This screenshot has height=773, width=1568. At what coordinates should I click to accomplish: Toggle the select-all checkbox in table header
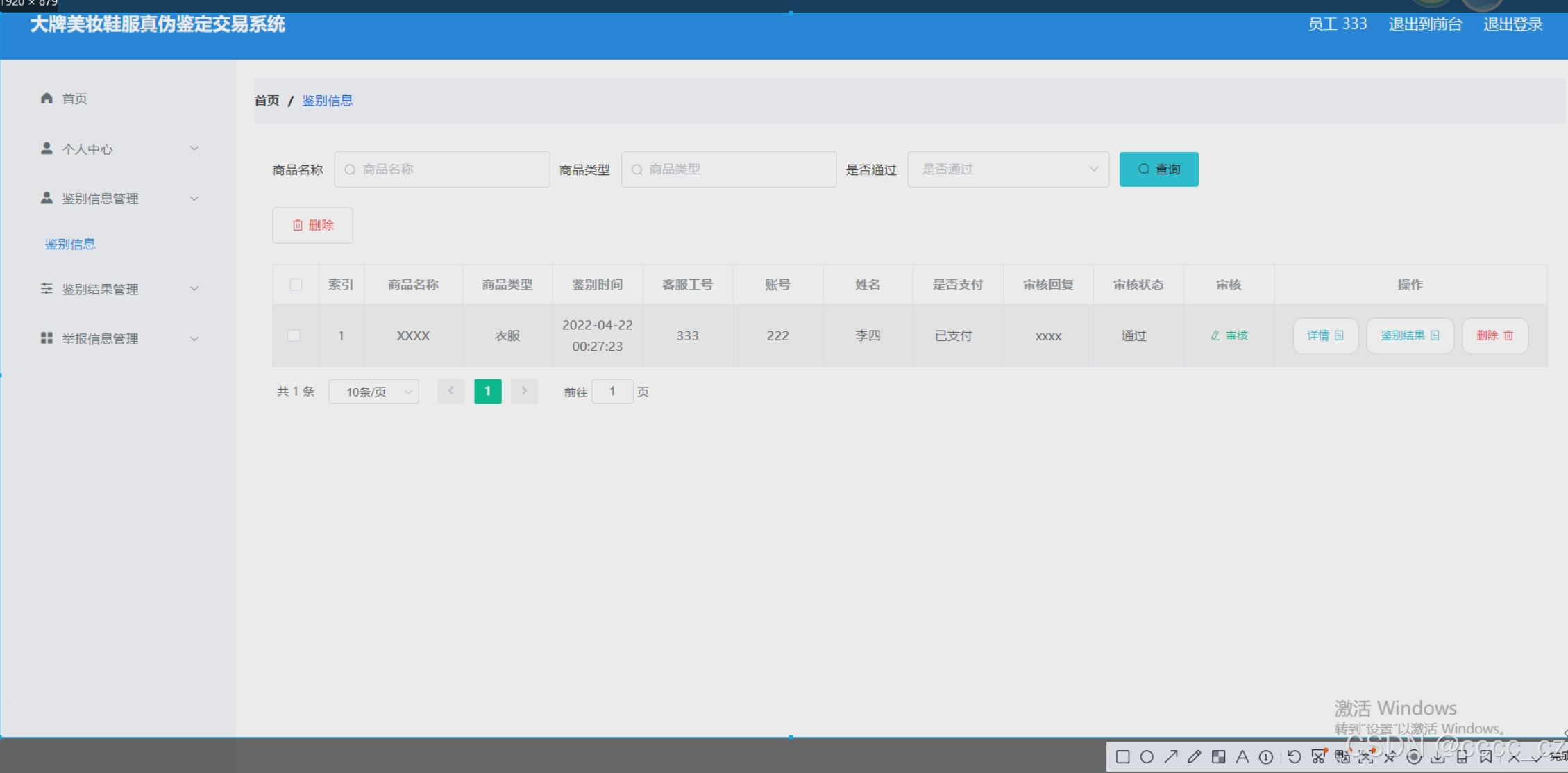pos(296,285)
